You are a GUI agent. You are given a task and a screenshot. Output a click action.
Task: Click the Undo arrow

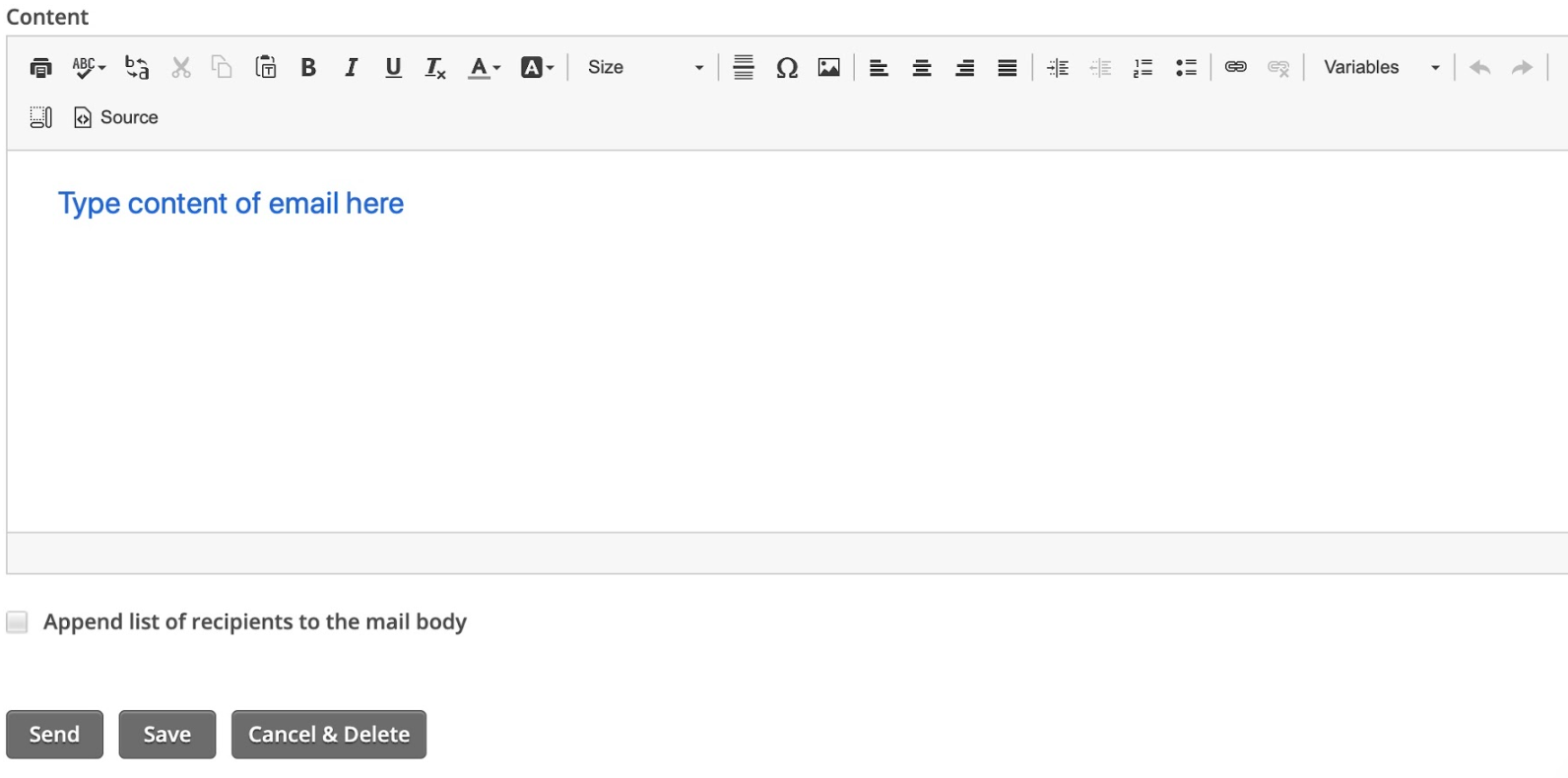[1479, 67]
